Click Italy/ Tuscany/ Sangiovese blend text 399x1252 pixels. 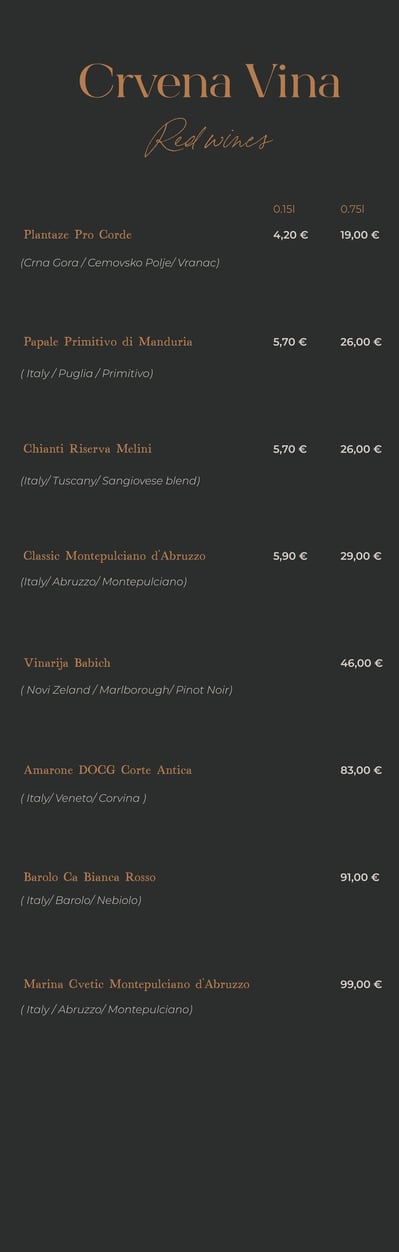click(110, 480)
